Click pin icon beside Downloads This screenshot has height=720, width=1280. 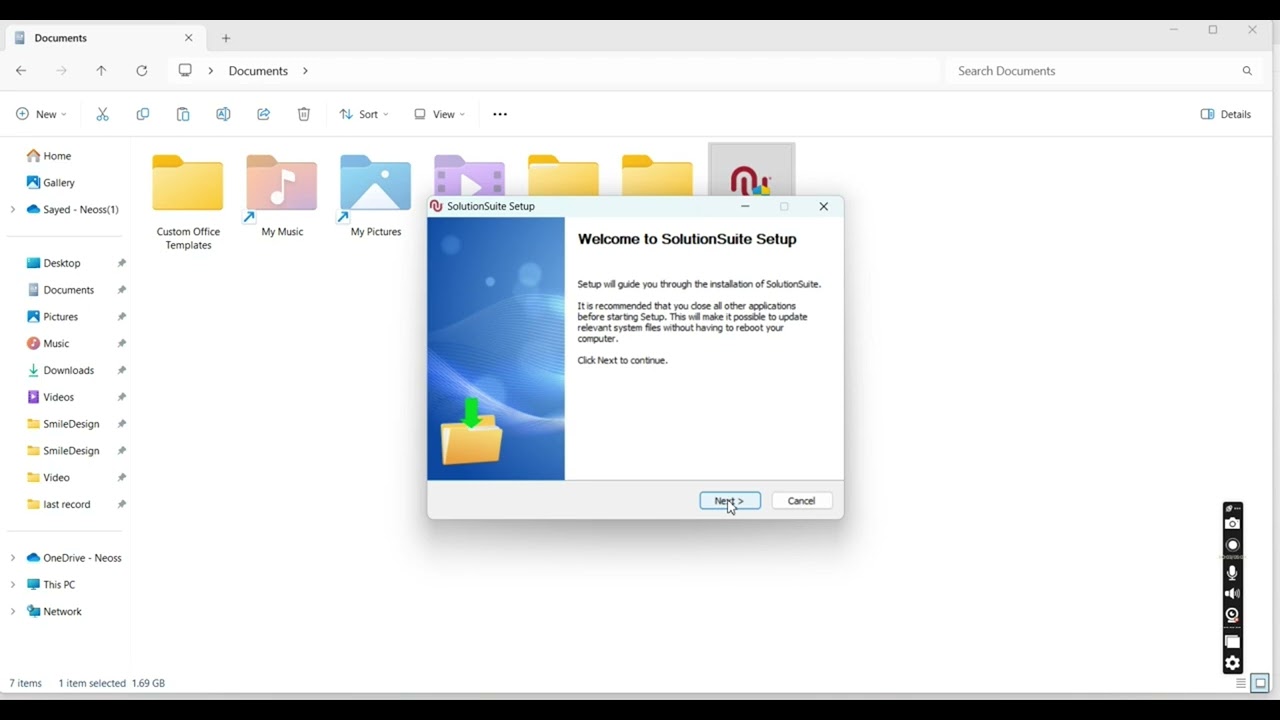click(121, 371)
